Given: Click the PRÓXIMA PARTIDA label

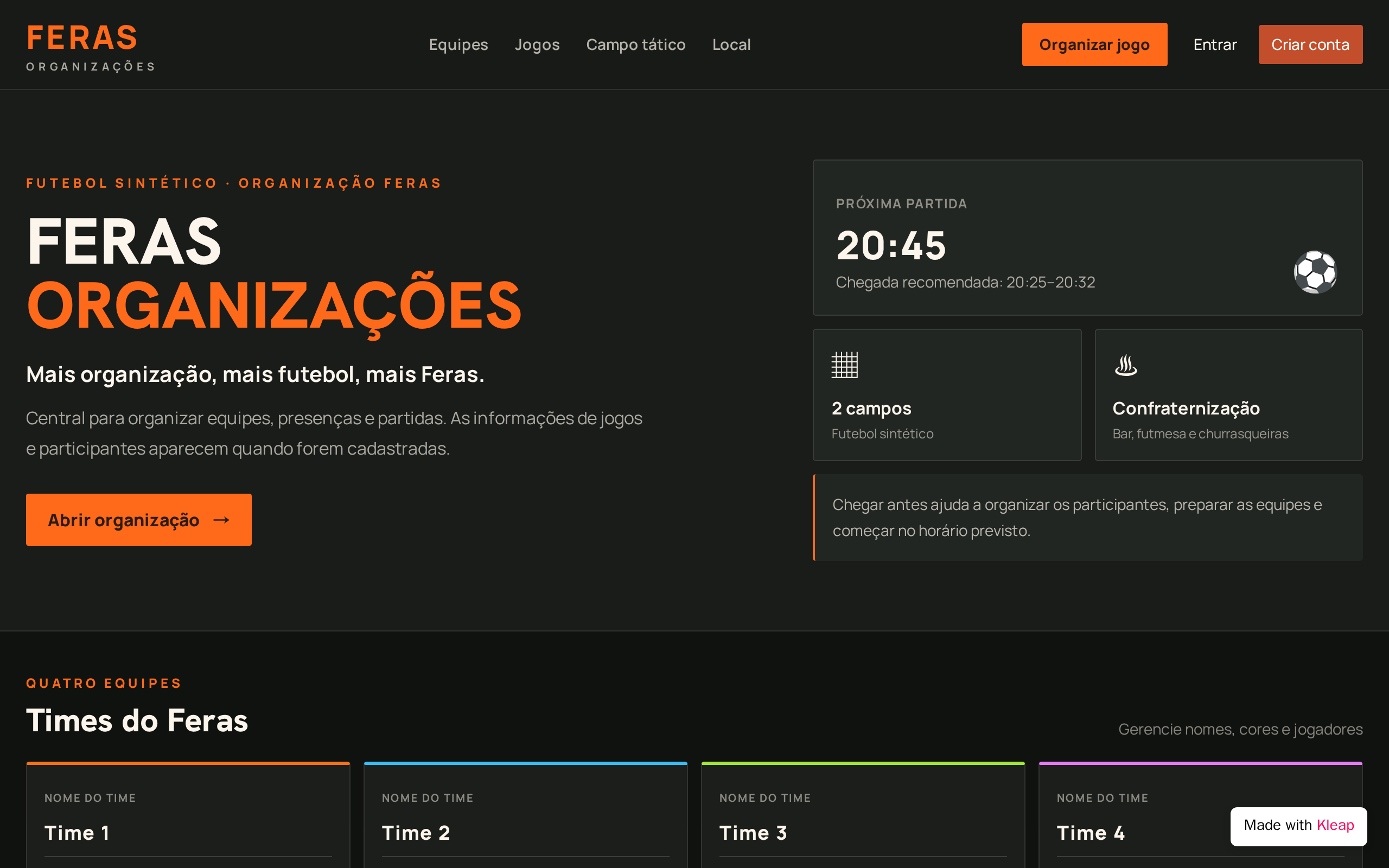Looking at the screenshot, I should click(901, 204).
